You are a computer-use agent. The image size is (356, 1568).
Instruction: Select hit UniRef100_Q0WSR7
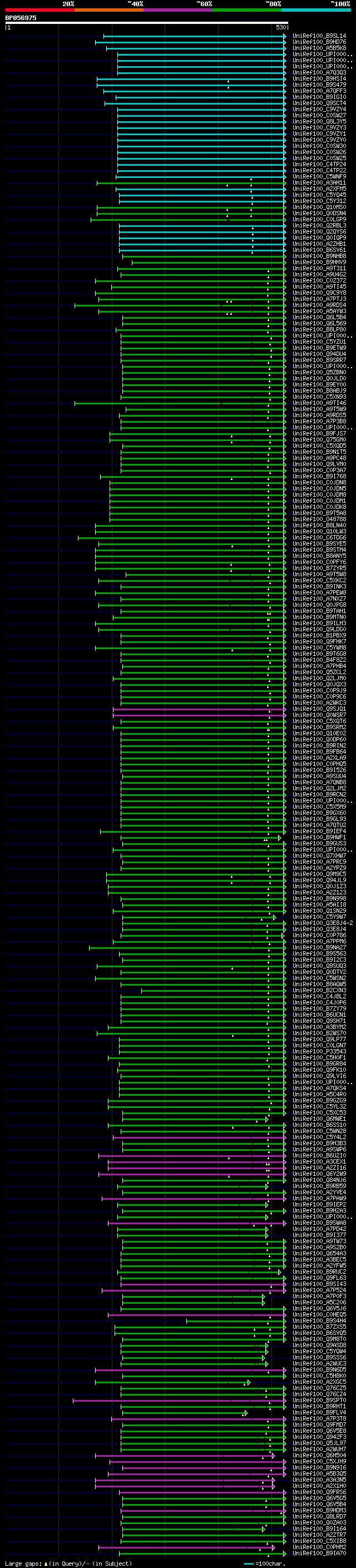319,715
